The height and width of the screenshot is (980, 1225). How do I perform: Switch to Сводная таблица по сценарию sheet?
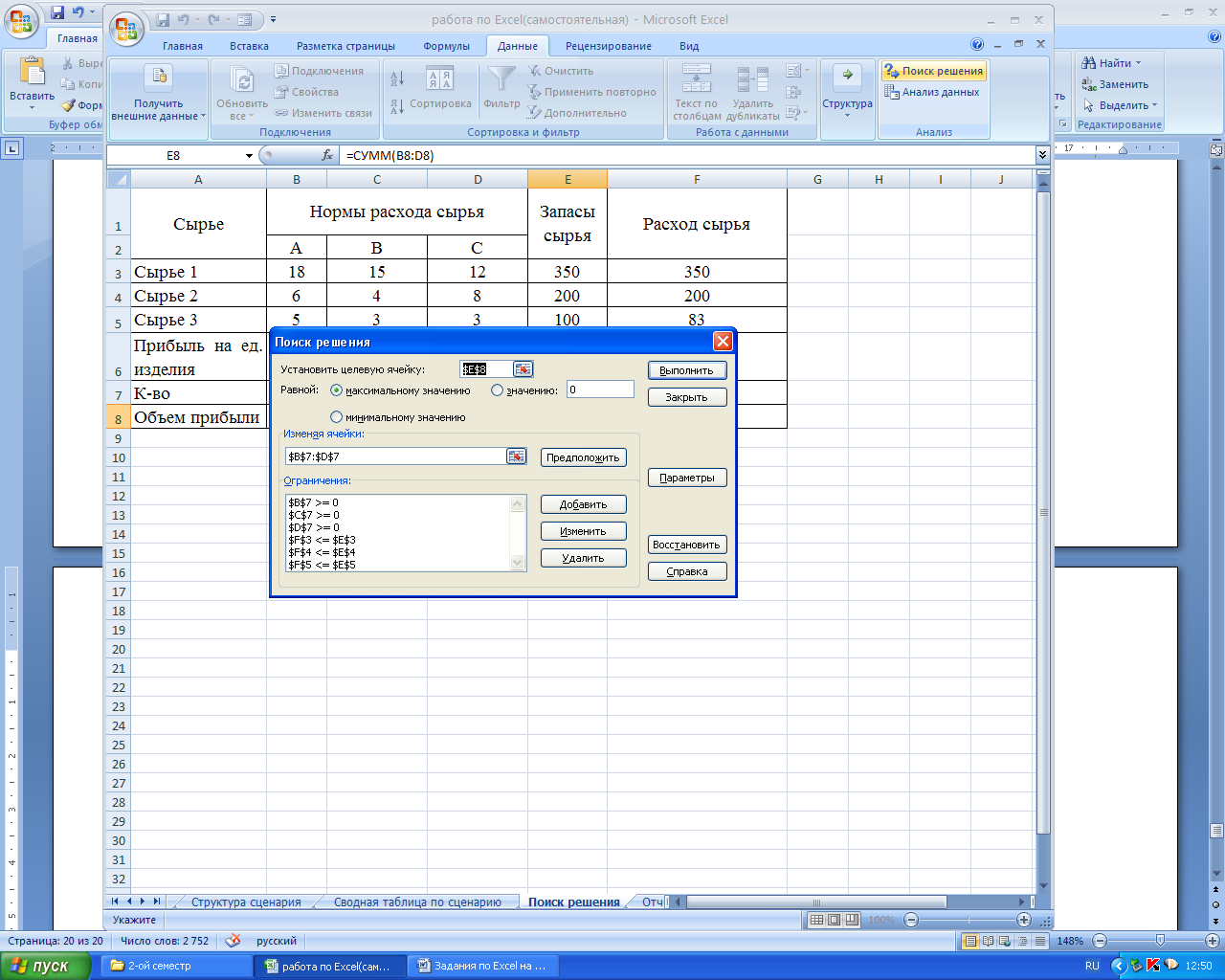[417, 902]
